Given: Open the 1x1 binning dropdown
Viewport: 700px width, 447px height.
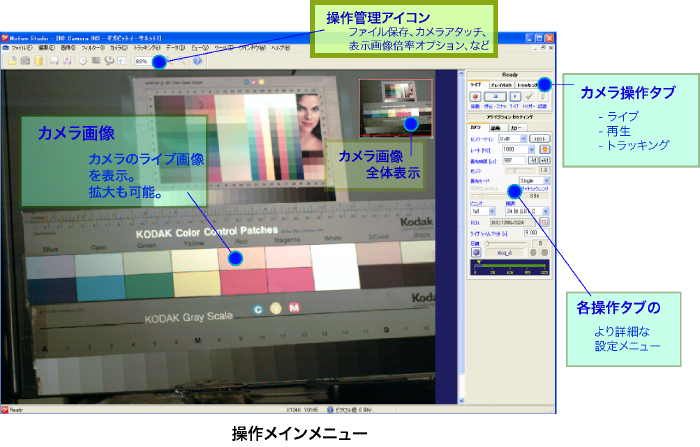Looking at the screenshot, I should (483, 211).
